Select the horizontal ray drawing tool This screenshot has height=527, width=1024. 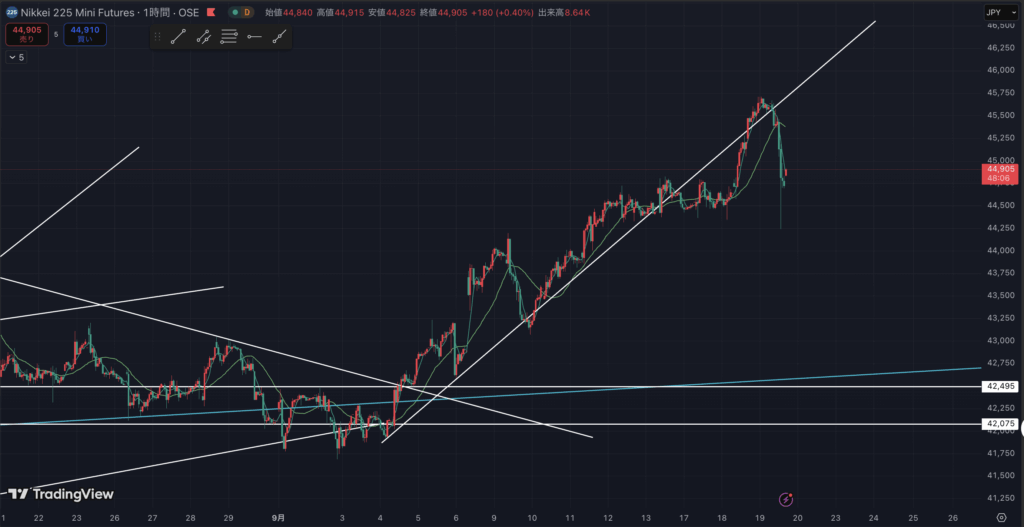(254, 37)
